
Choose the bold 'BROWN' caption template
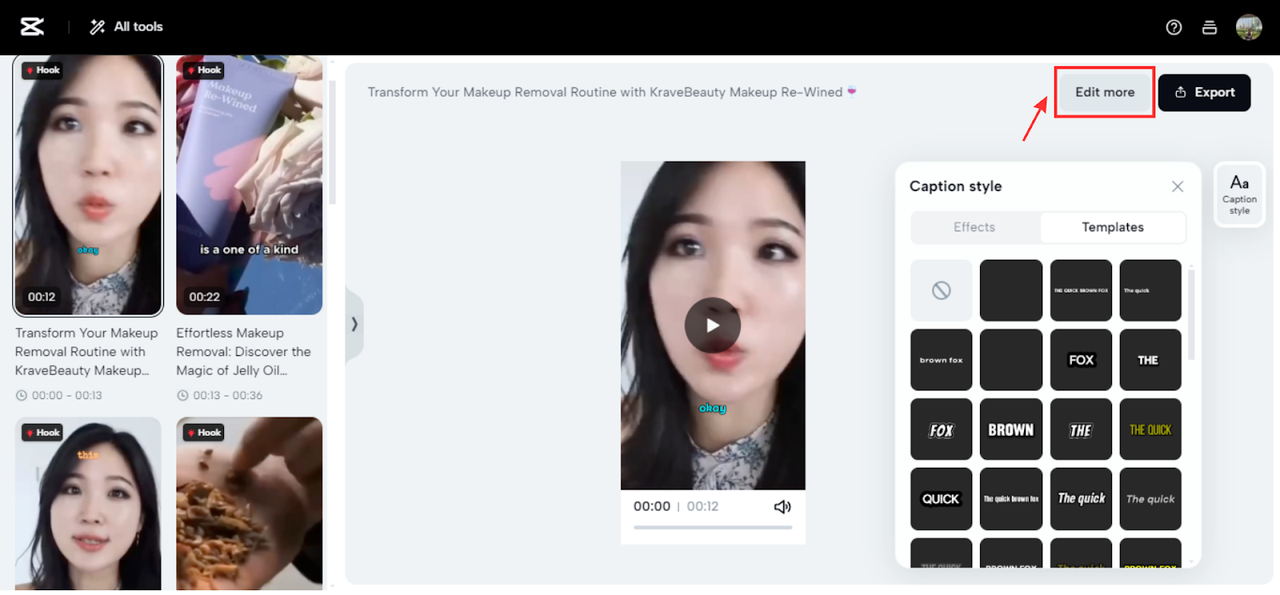1011,429
